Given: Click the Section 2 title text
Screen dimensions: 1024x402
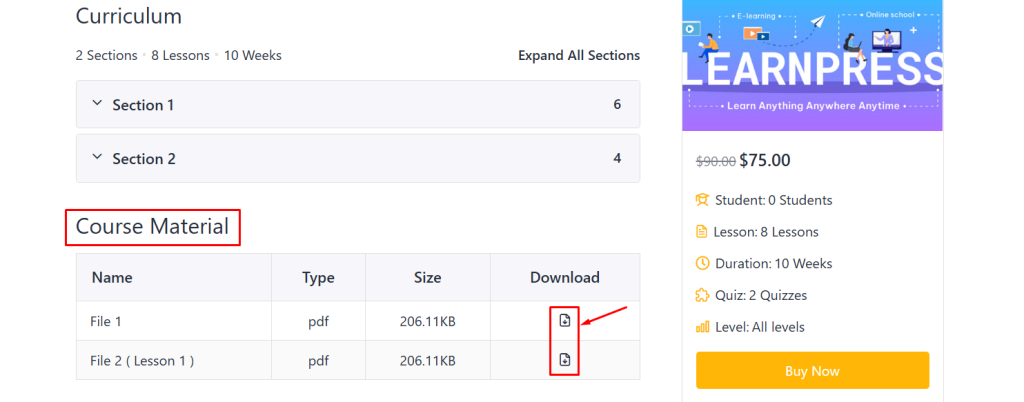Looking at the screenshot, I should pos(143,159).
